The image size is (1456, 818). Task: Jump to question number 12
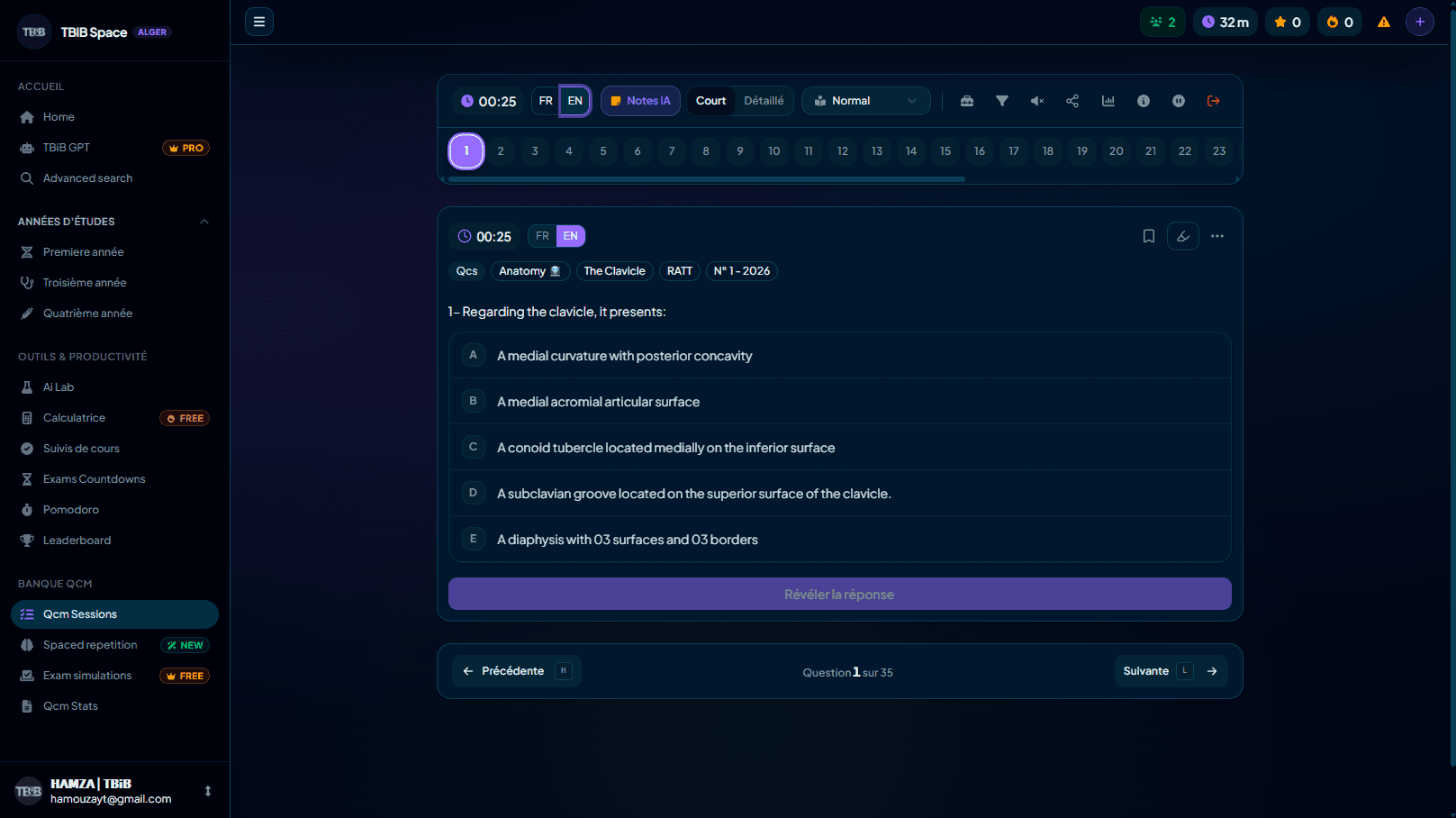(x=843, y=151)
